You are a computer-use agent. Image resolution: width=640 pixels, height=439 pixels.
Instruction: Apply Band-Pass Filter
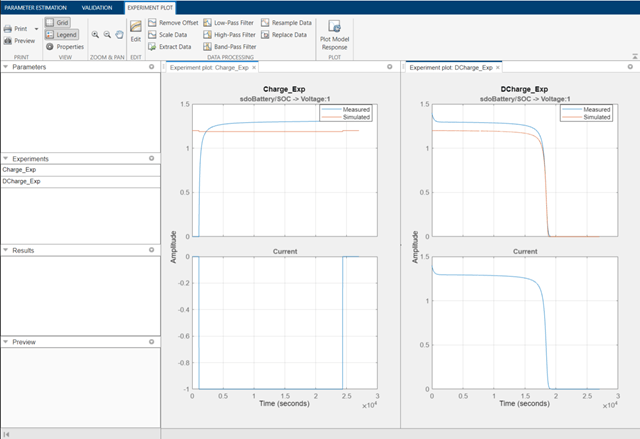click(x=230, y=47)
